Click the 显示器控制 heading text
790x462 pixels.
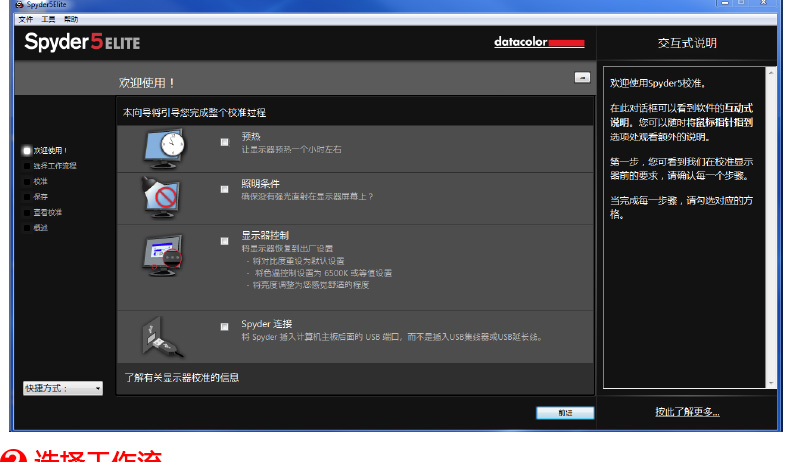(x=265, y=235)
